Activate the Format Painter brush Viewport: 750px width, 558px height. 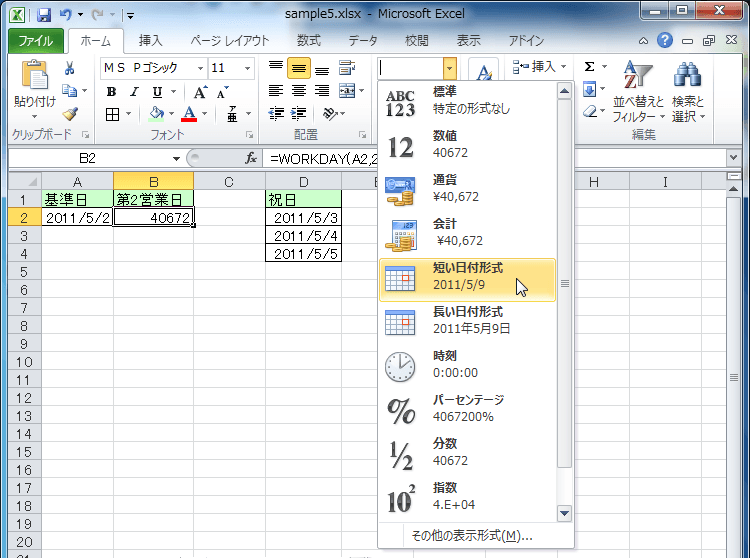[70, 114]
